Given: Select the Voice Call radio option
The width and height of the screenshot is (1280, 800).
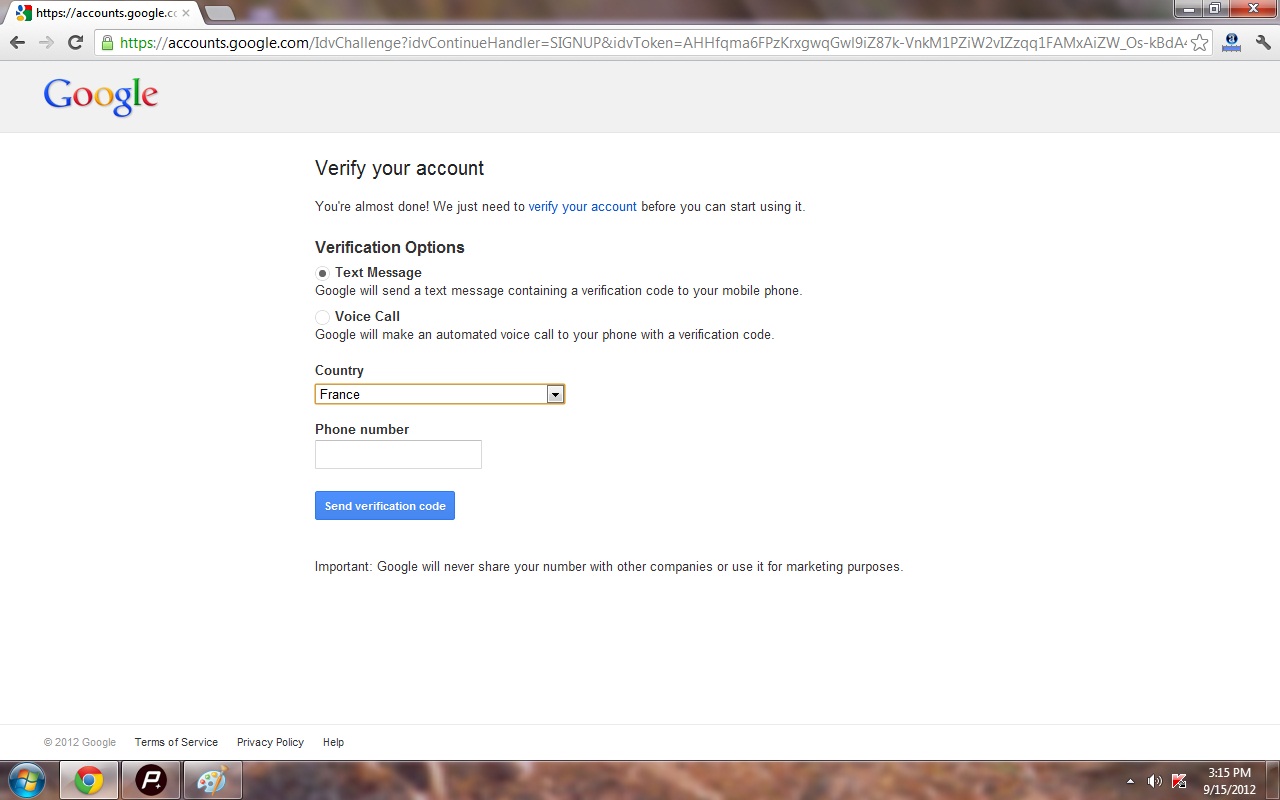Looking at the screenshot, I should 322,317.
